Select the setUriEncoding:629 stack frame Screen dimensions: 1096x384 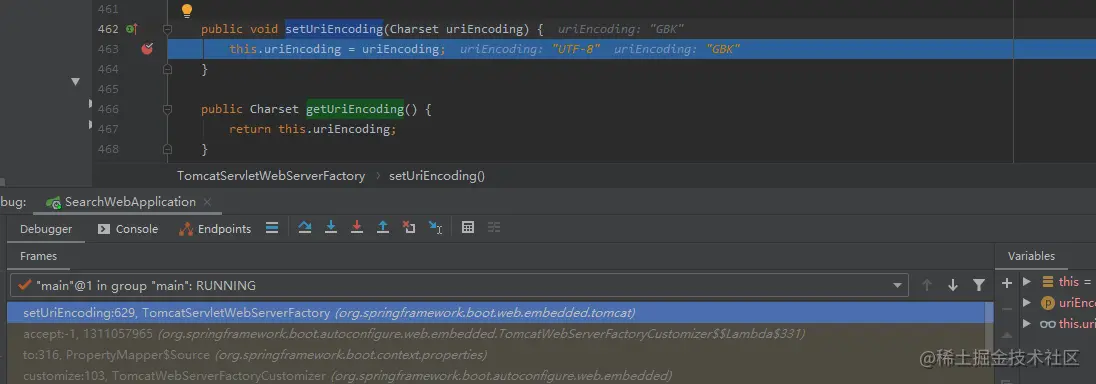pyautogui.click(x=496, y=313)
